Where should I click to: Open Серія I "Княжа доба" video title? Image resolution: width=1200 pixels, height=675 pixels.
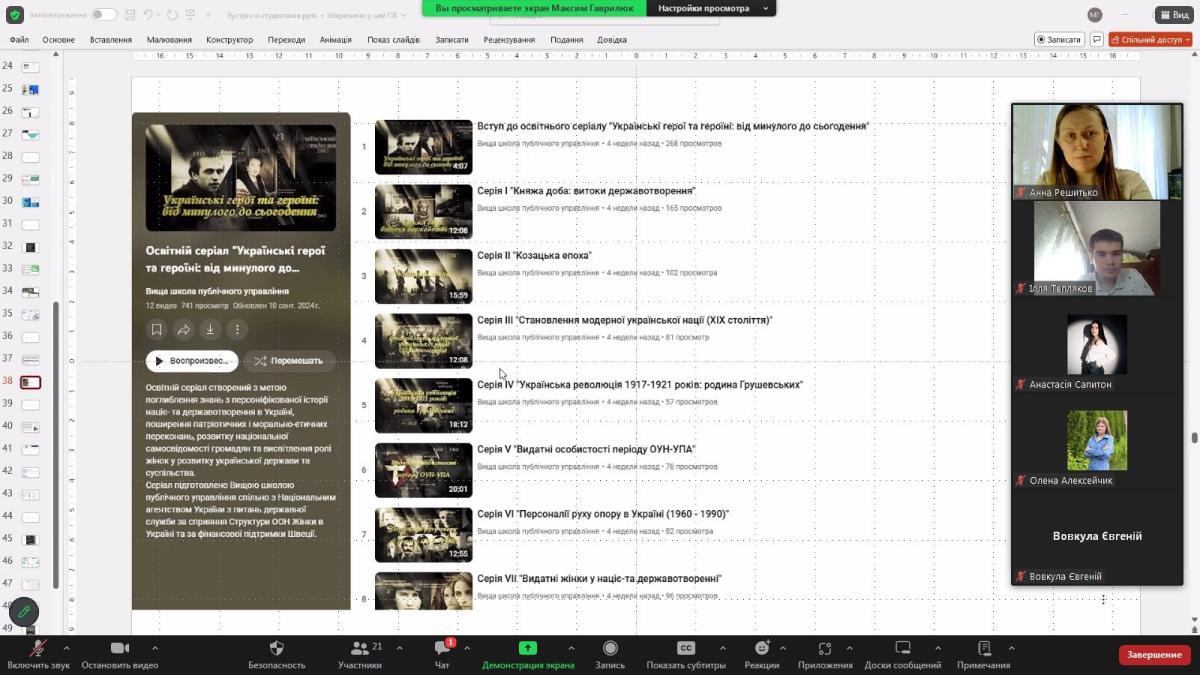(x=587, y=191)
